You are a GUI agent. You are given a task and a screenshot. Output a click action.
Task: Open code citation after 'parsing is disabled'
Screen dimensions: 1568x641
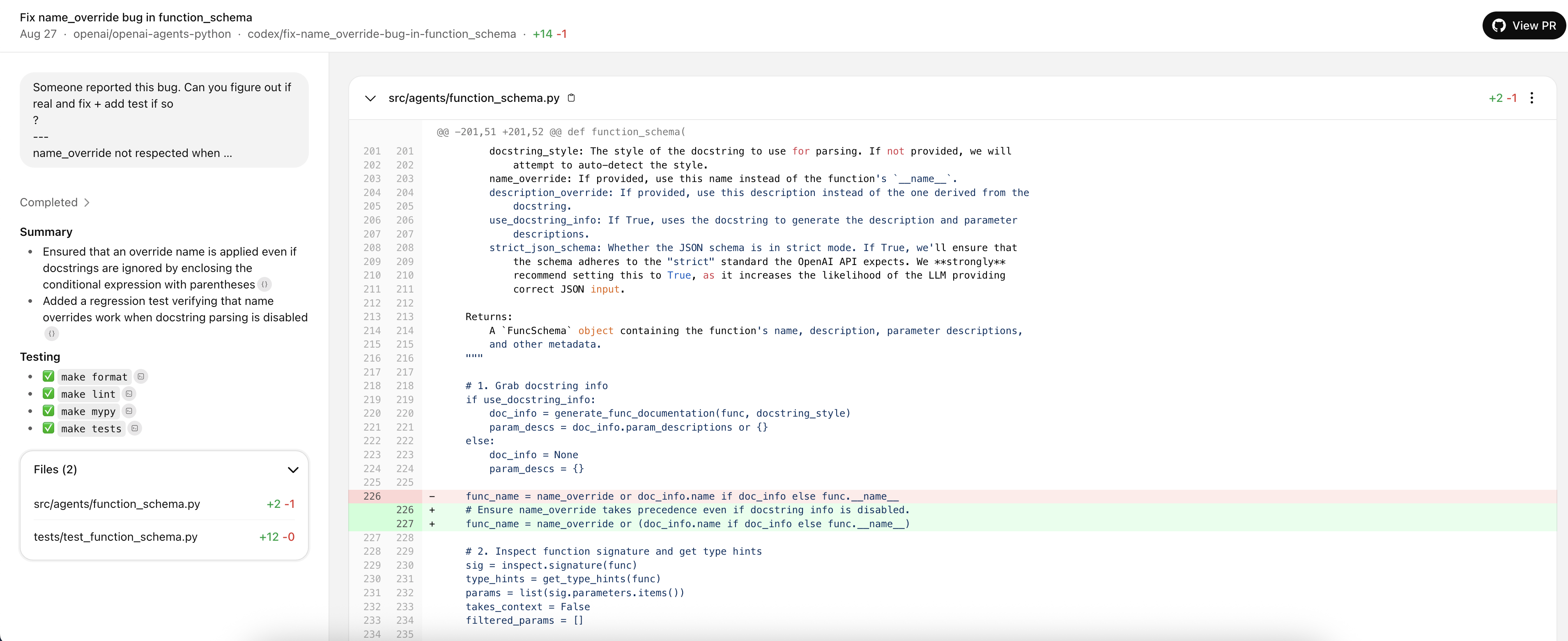click(x=52, y=334)
